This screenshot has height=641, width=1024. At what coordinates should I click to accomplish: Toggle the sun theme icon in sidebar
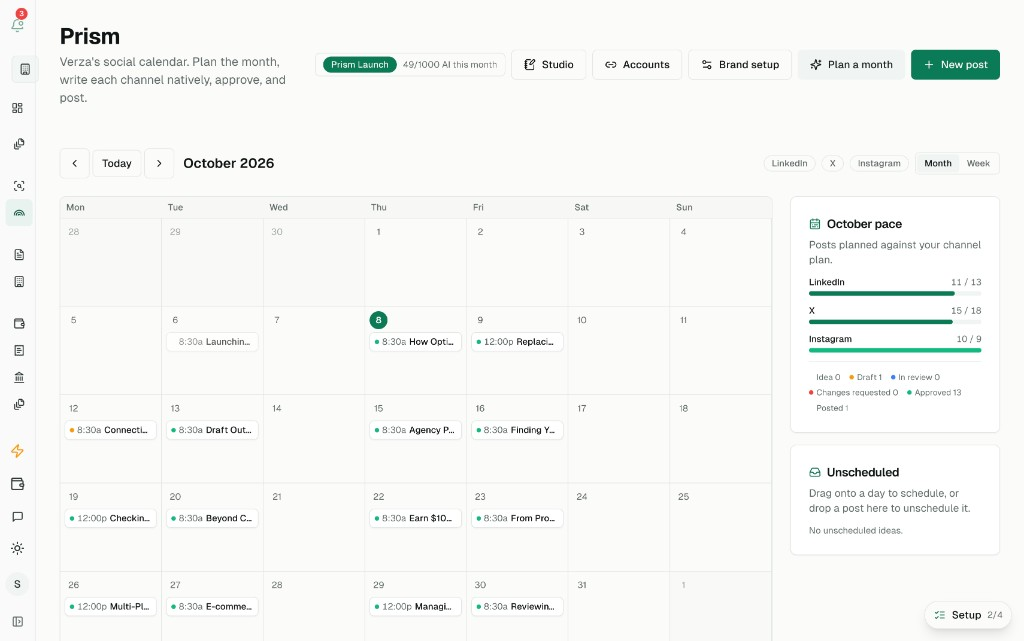18,548
